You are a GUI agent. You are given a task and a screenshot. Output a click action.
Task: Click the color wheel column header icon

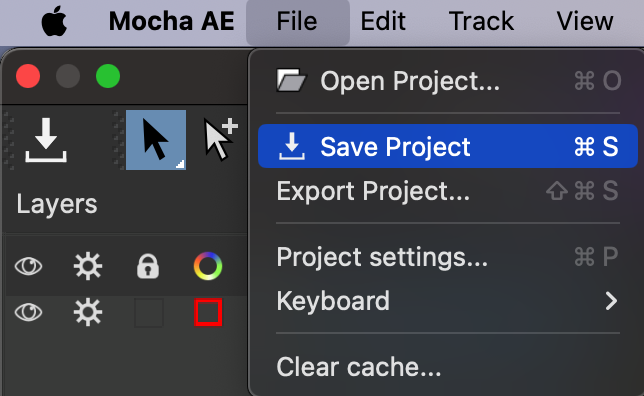pos(208,266)
